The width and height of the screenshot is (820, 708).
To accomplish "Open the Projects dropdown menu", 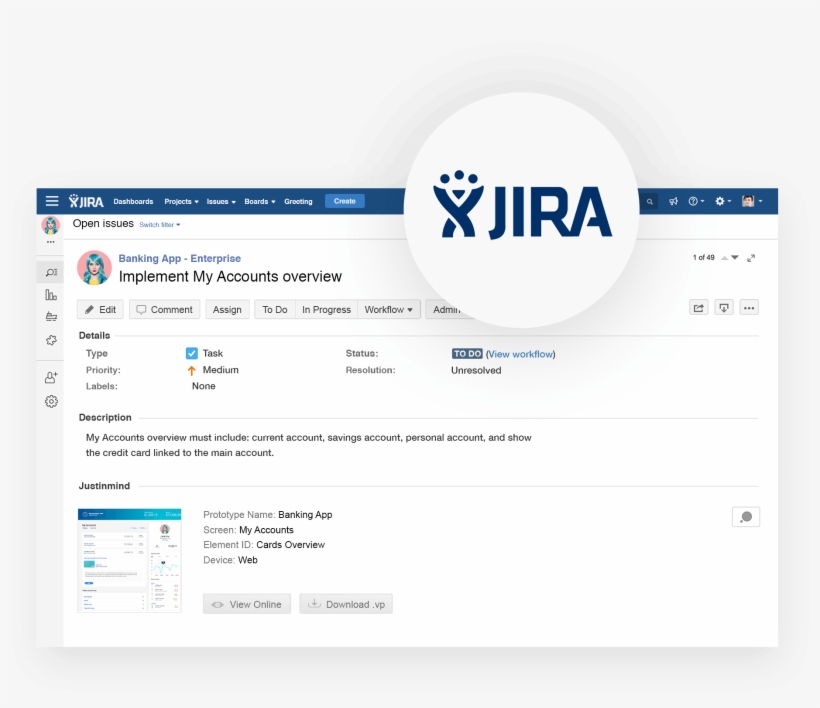I will [181, 201].
